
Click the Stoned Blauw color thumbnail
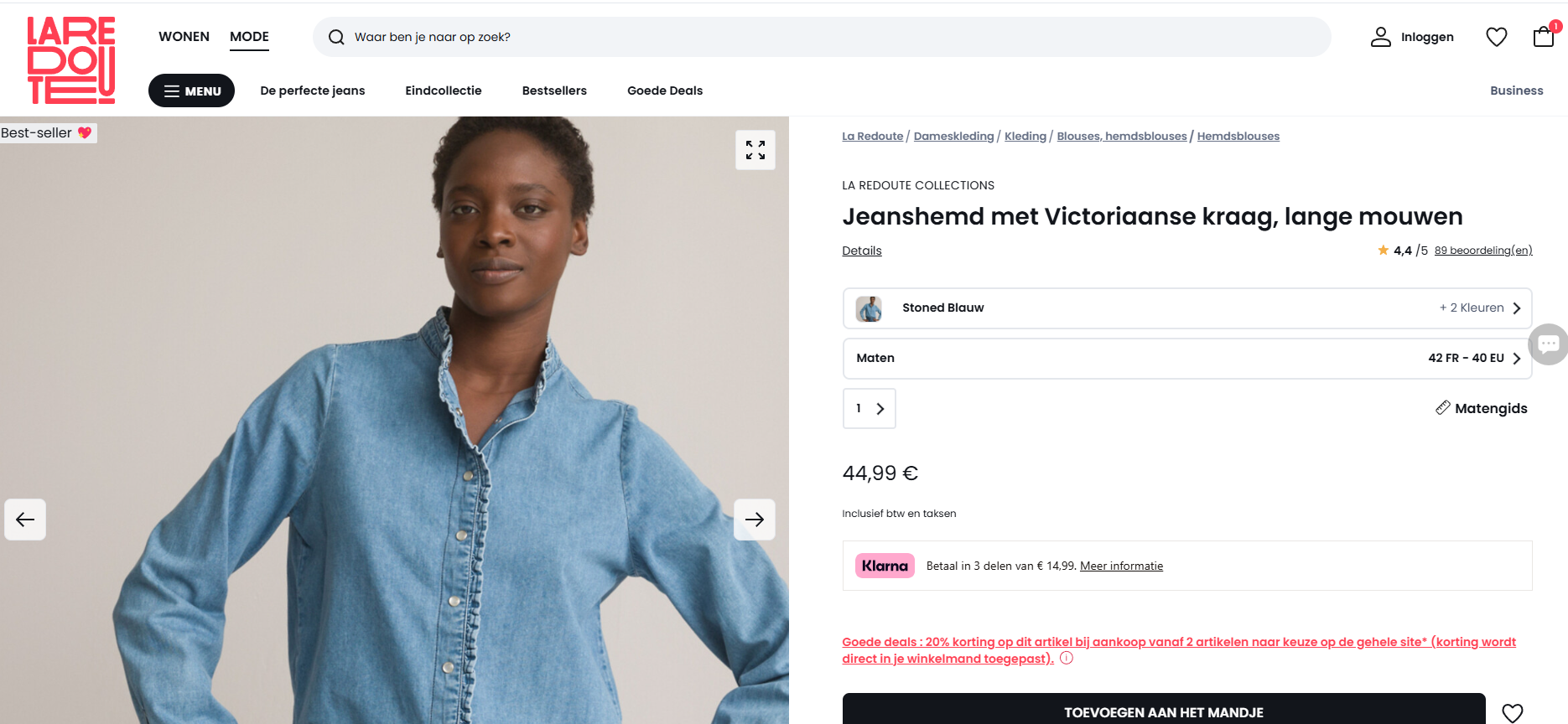point(869,308)
